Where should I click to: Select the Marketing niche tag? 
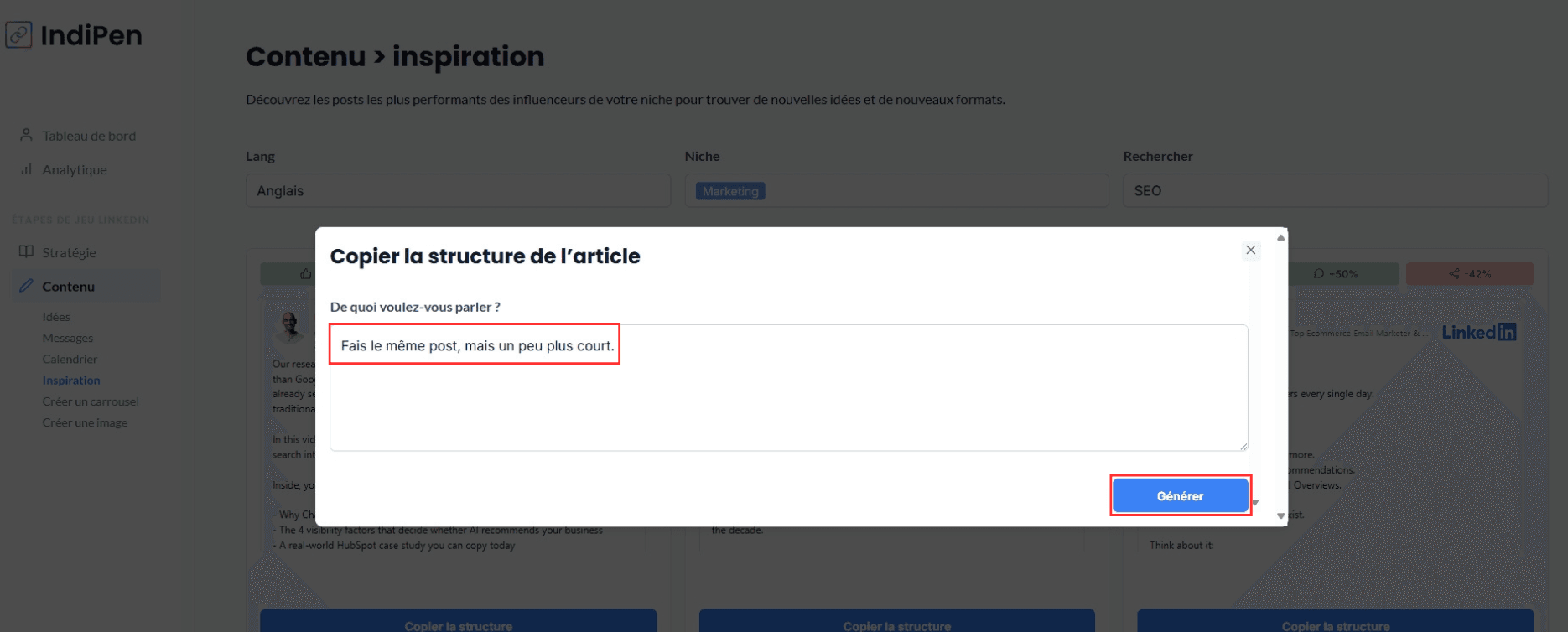point(730,191)
